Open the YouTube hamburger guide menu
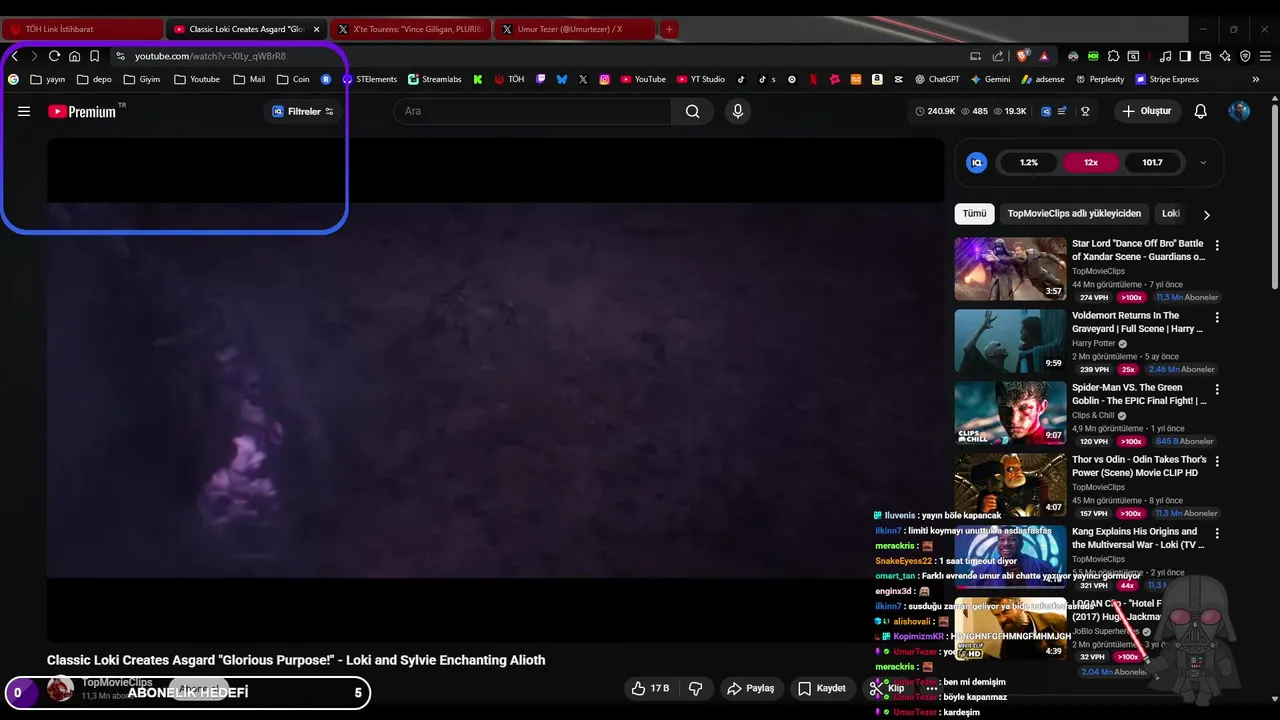This screenshot has height=720, width=1280. pos(24,111)
